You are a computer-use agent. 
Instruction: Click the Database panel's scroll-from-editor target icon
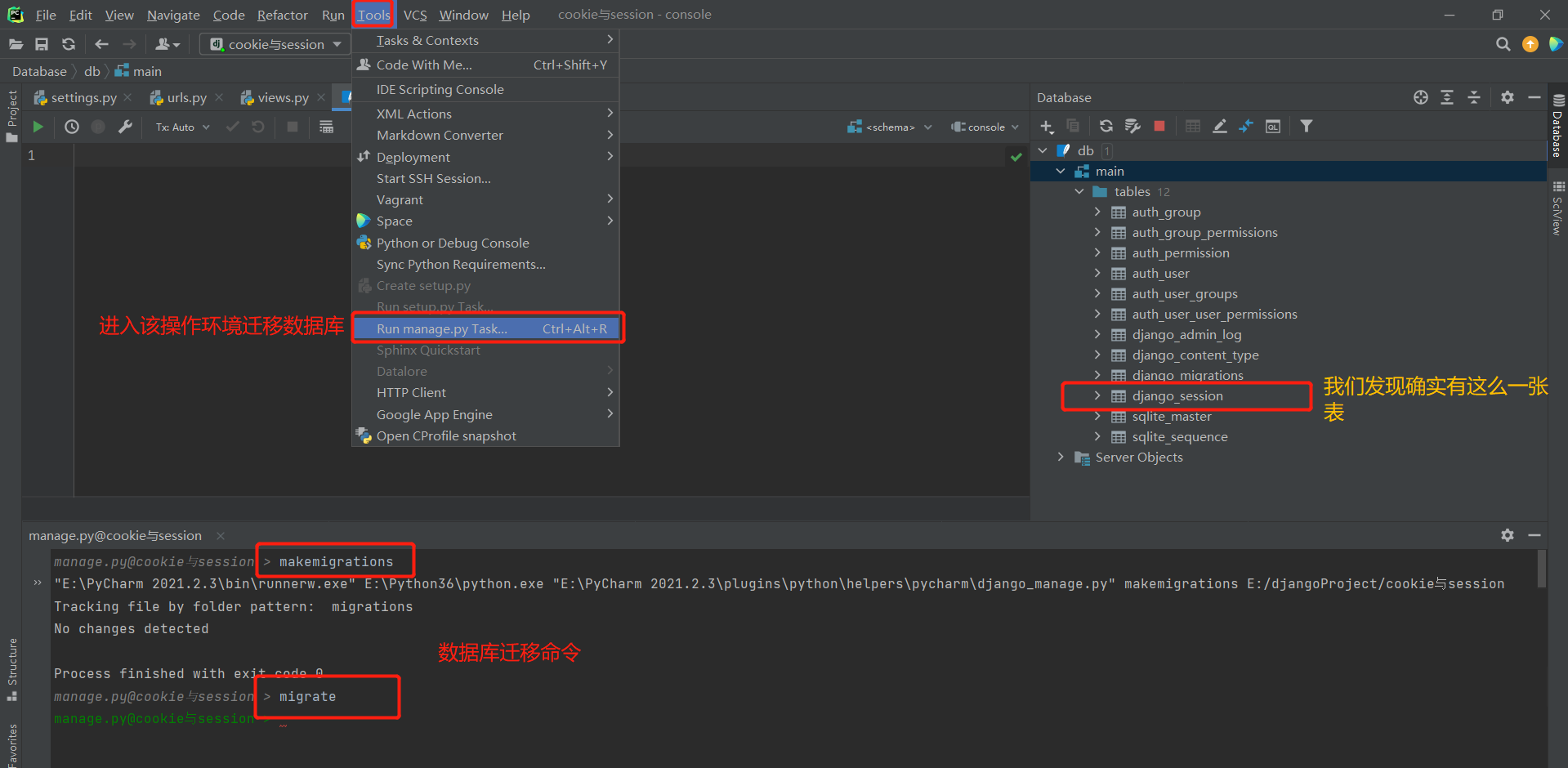point(1421,97)
